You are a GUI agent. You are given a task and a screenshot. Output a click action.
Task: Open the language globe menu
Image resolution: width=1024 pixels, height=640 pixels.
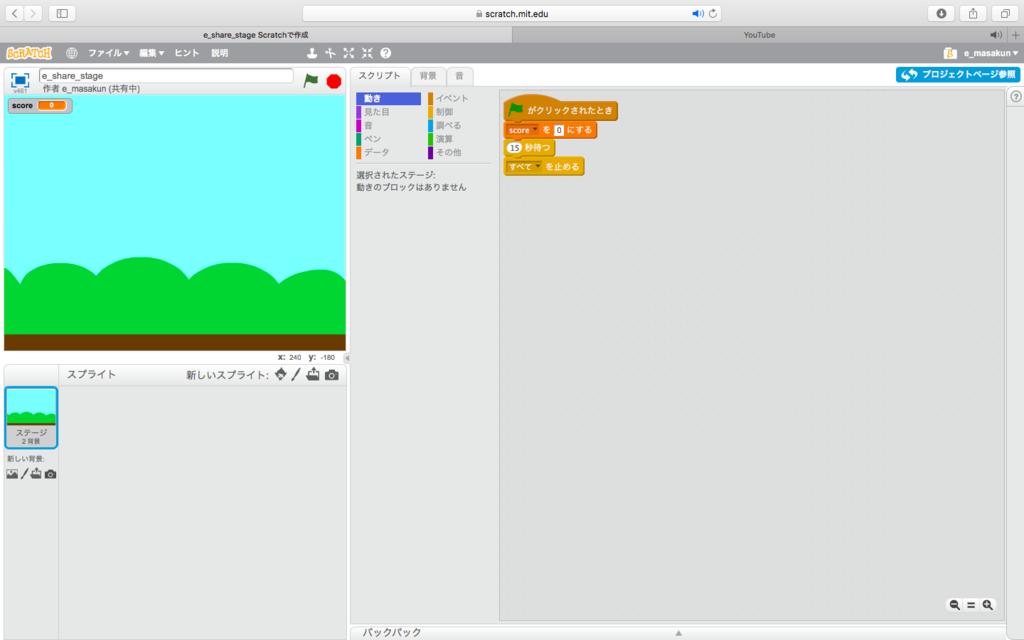pos(72,53)
